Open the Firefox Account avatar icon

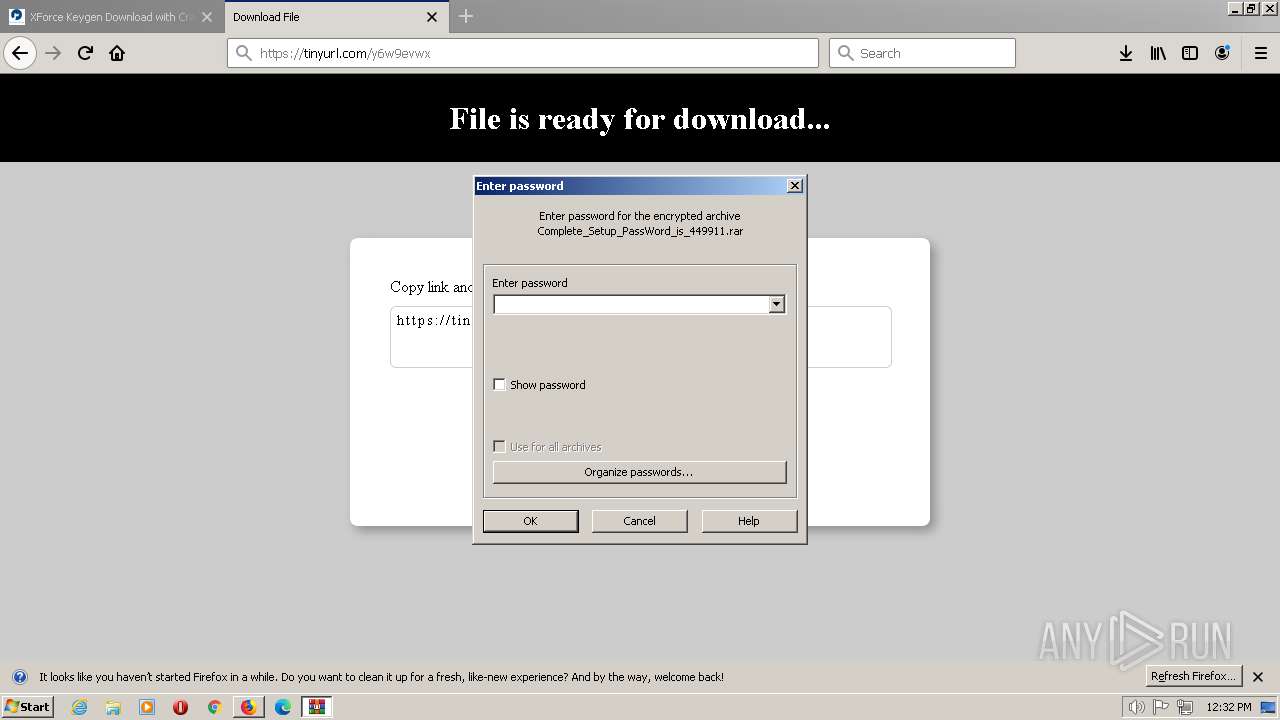[1222, 53]
